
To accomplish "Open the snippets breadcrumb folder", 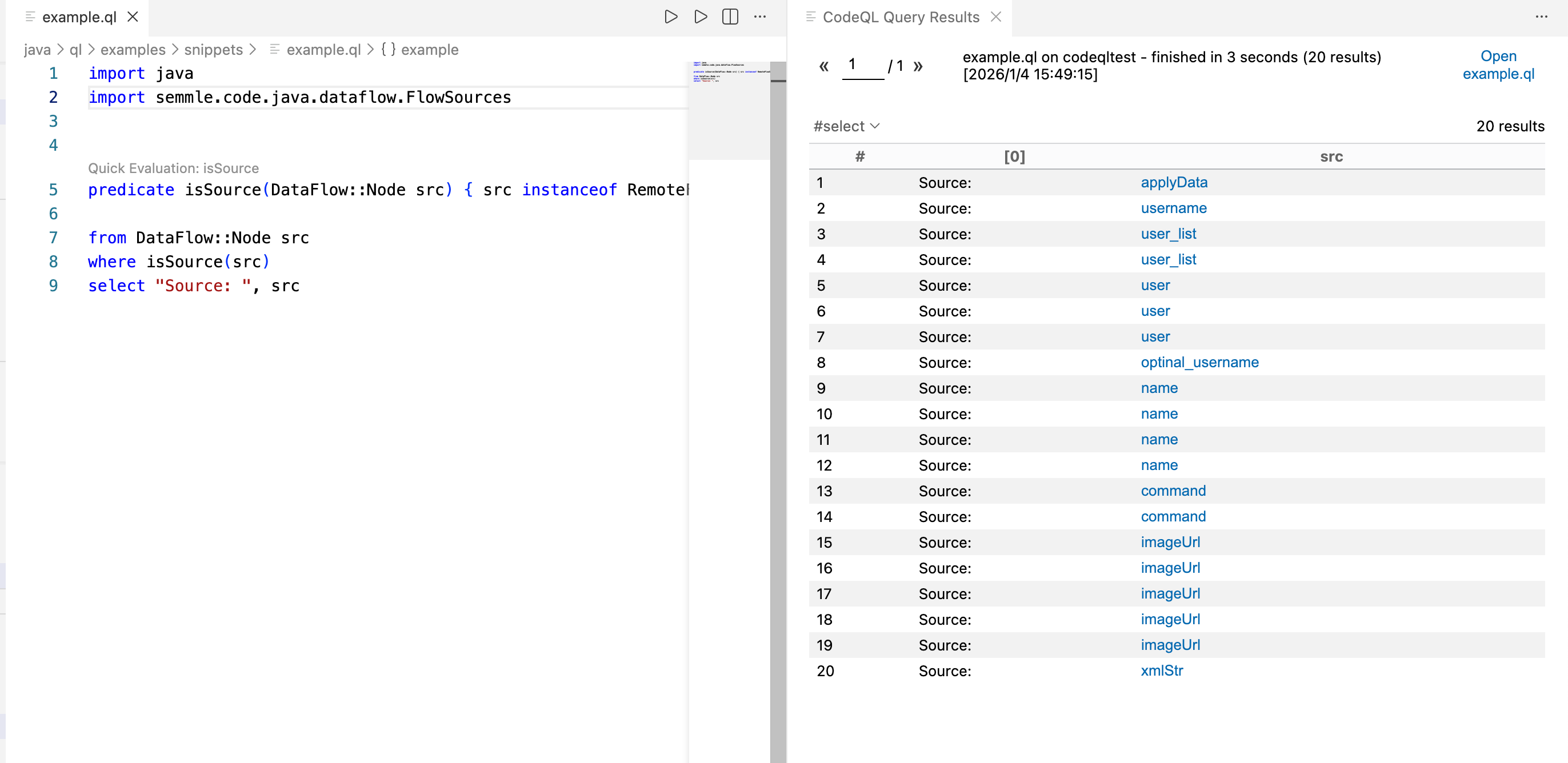I will [x=213, y=49].
